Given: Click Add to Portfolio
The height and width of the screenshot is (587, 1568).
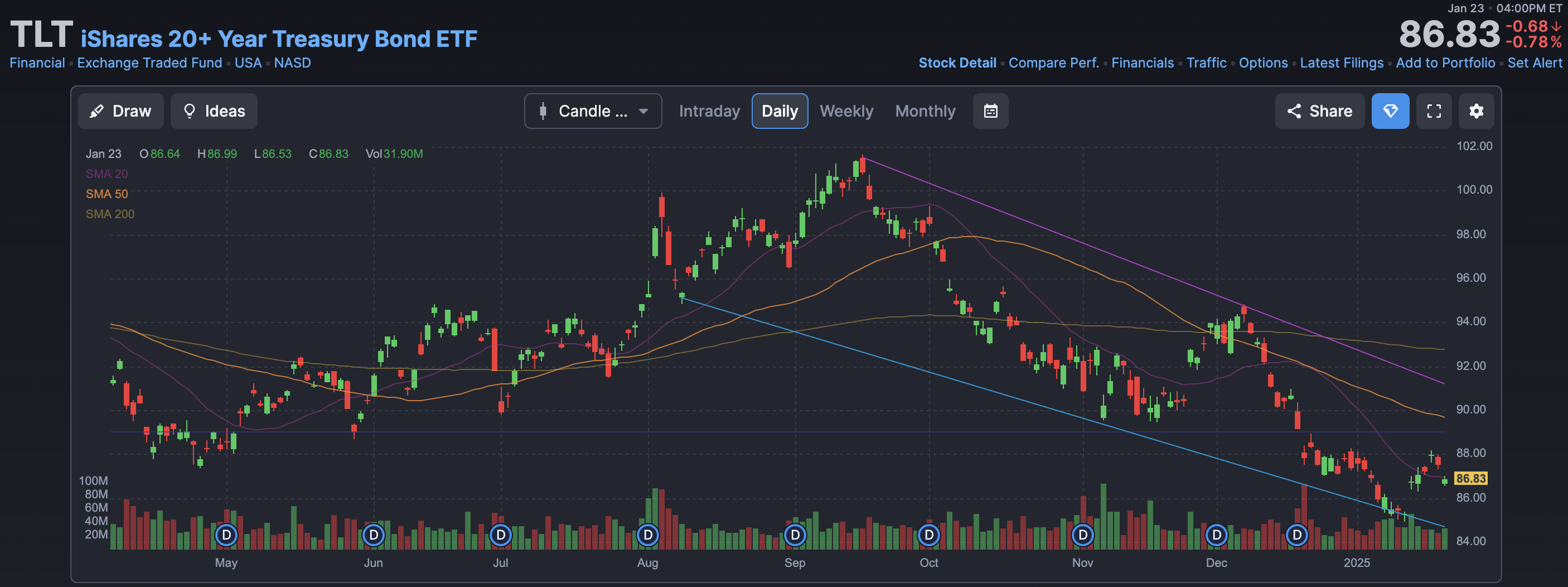Looking at the screenshot, I should (1445, 62).
